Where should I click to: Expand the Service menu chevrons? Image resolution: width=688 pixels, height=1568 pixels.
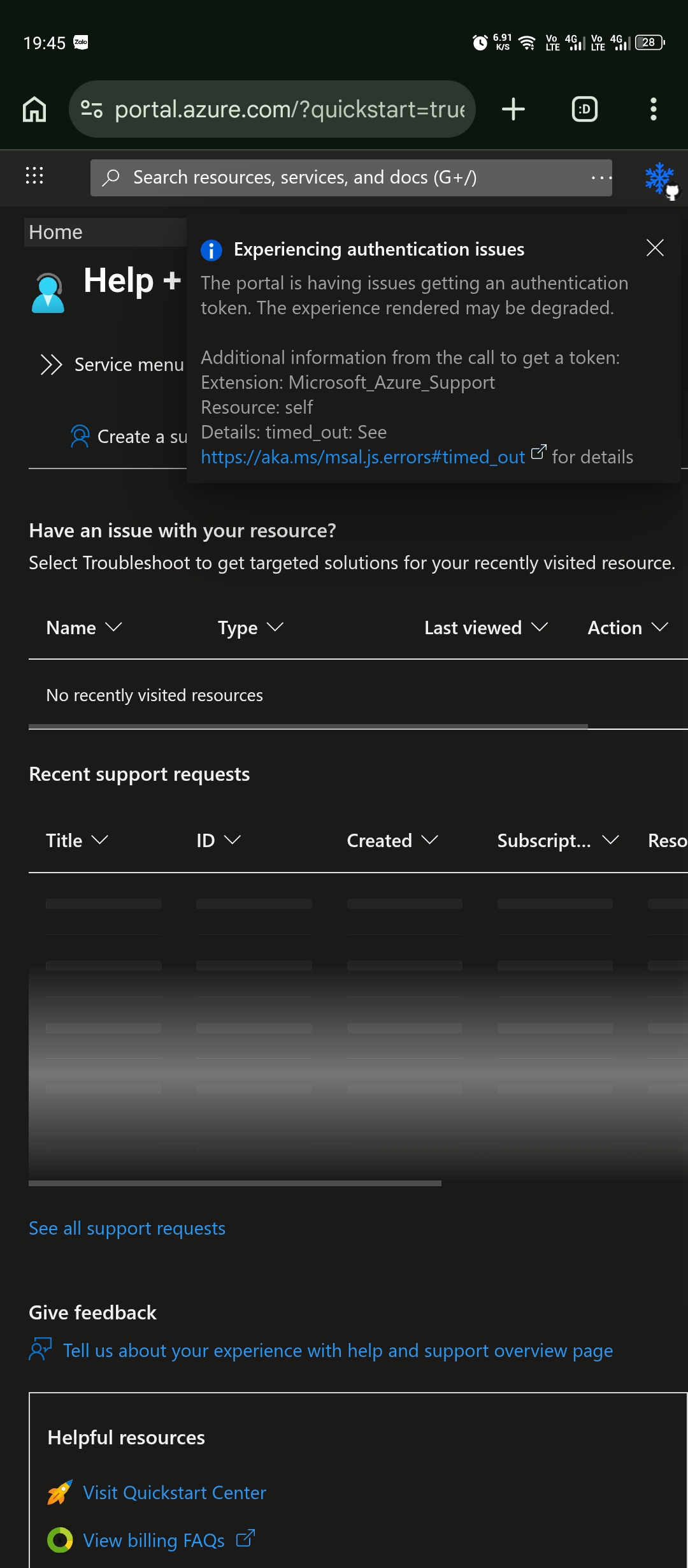[x=51, y=365]
